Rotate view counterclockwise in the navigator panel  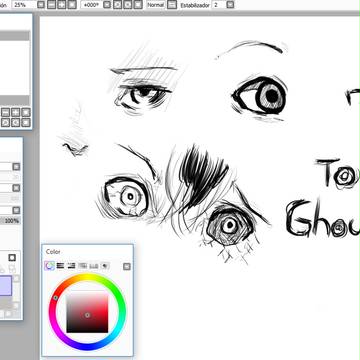[x=5, y=122]
